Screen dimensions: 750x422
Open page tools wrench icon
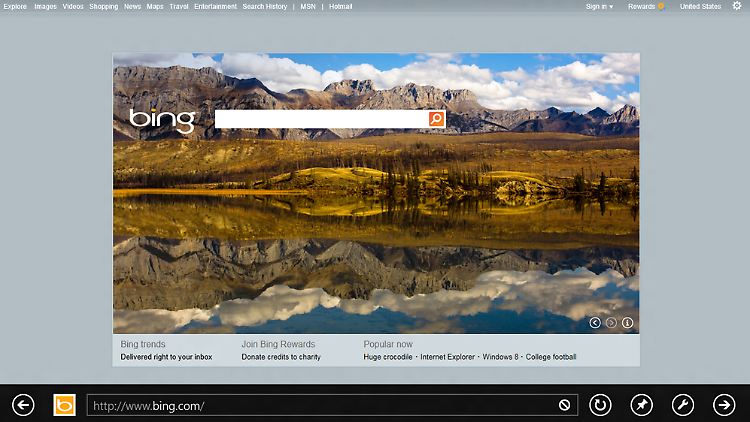coord(683,405)
